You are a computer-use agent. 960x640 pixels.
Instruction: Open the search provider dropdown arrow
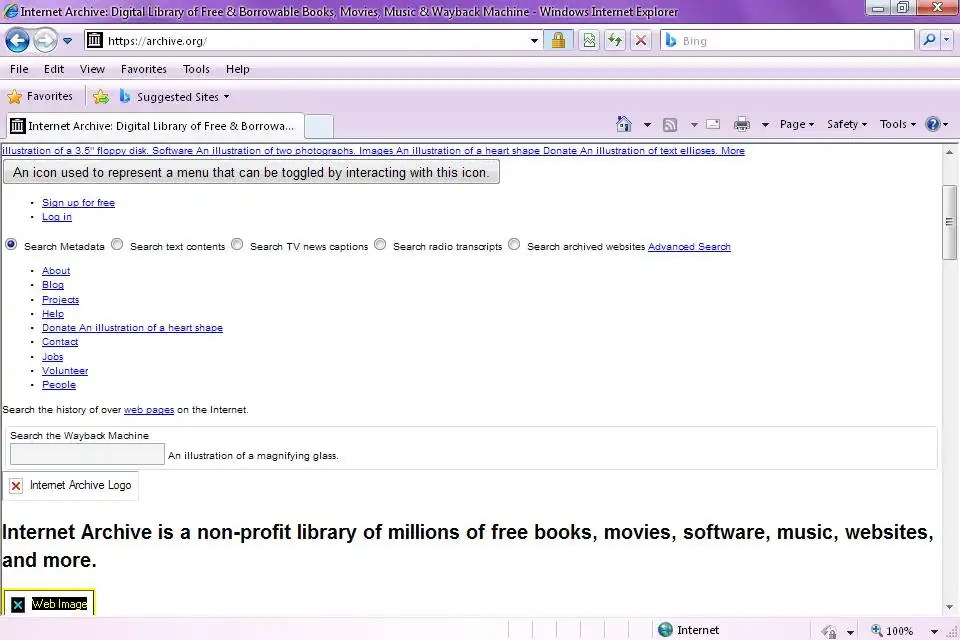pyautogui.click(x=947, y=40)
